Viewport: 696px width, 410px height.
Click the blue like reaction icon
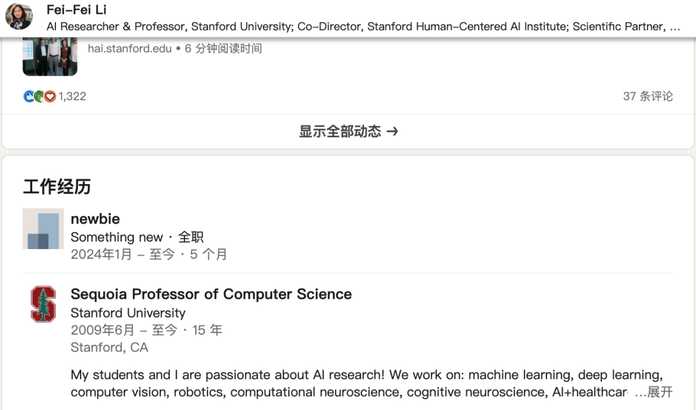[29, 97]
